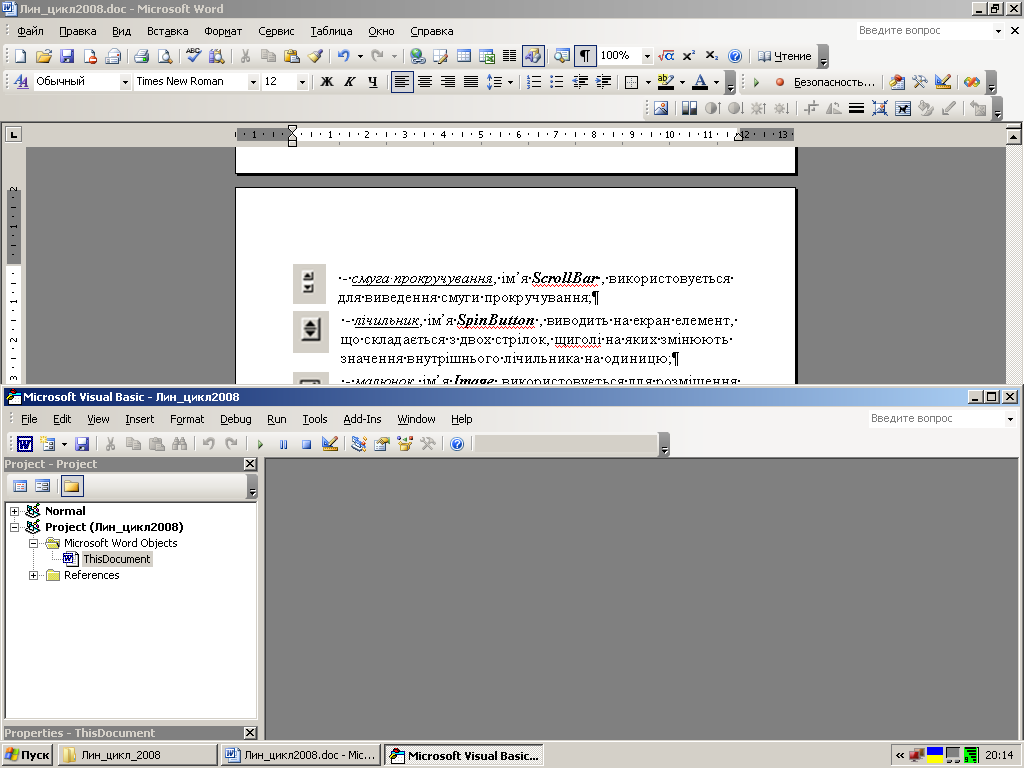1024x768 pixels.
Task: Click the Undo arrow in Word toolbar
Action: click(344, 56)
